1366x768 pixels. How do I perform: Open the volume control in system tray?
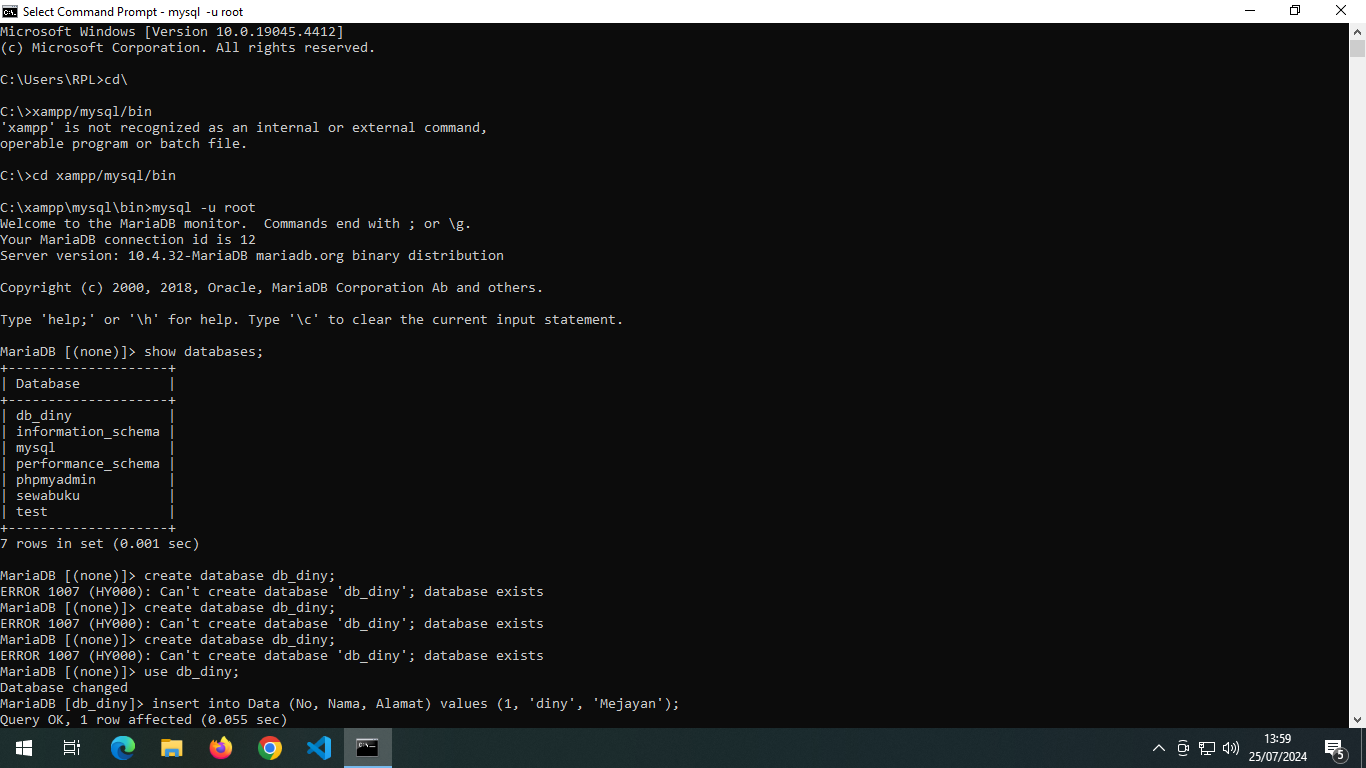[1230, 748]
